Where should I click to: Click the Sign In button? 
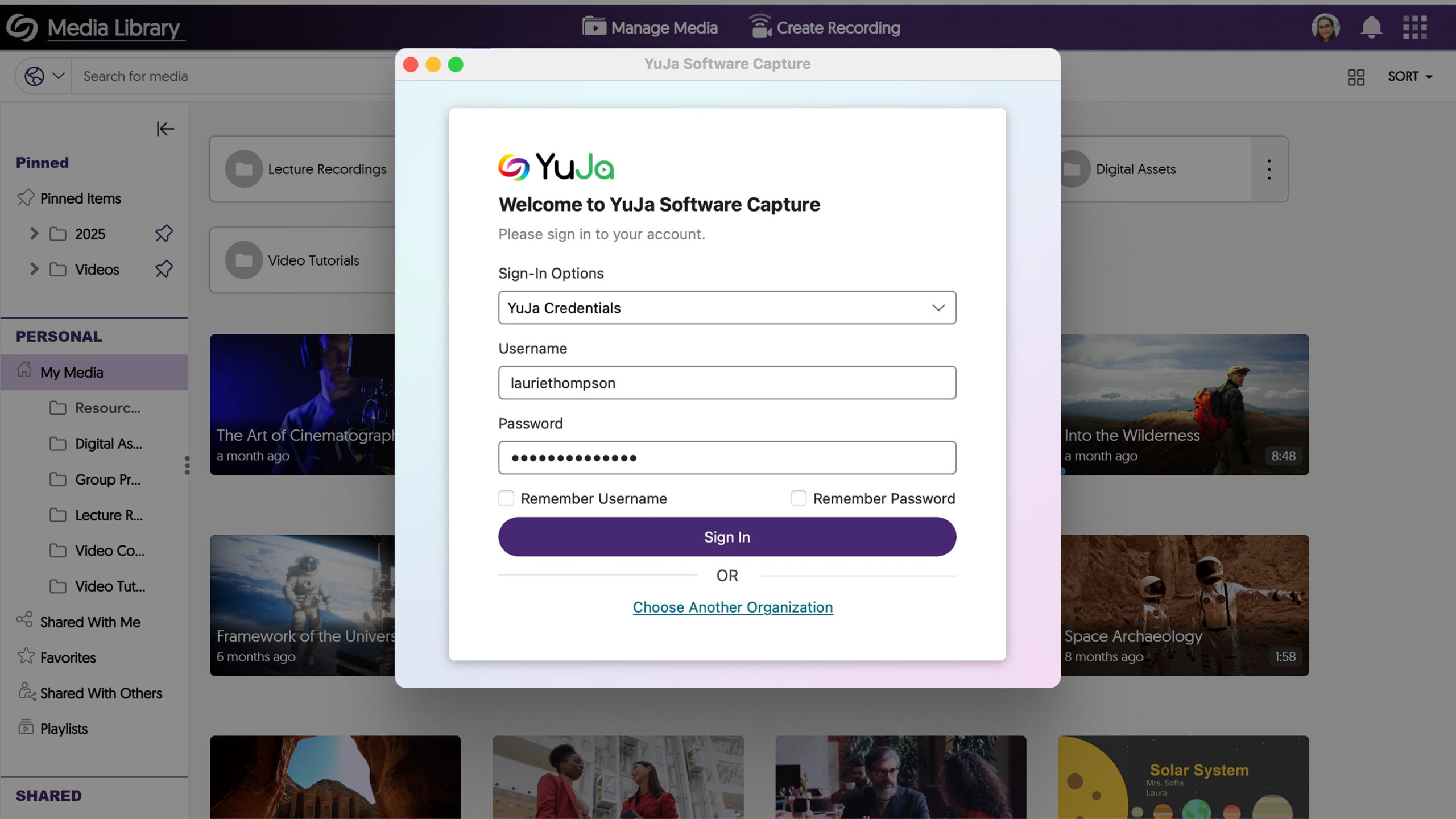[727, 536]
